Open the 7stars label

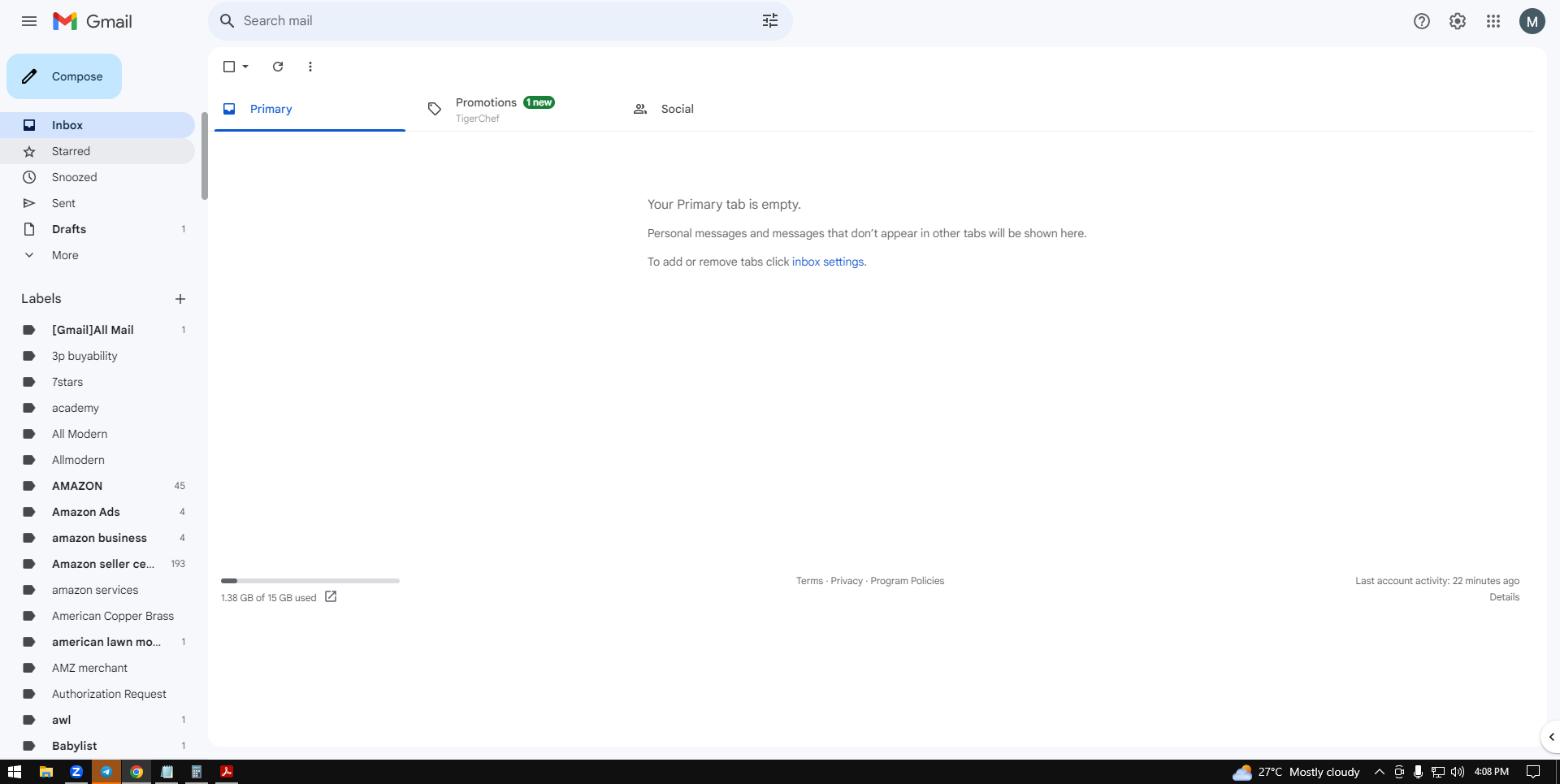coord(97,382)
